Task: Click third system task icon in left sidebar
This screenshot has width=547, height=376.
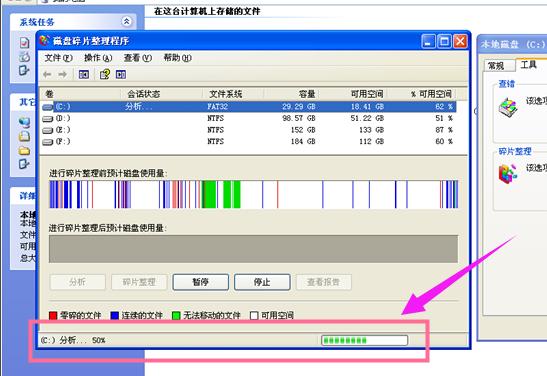Action: tap(24, 70)
